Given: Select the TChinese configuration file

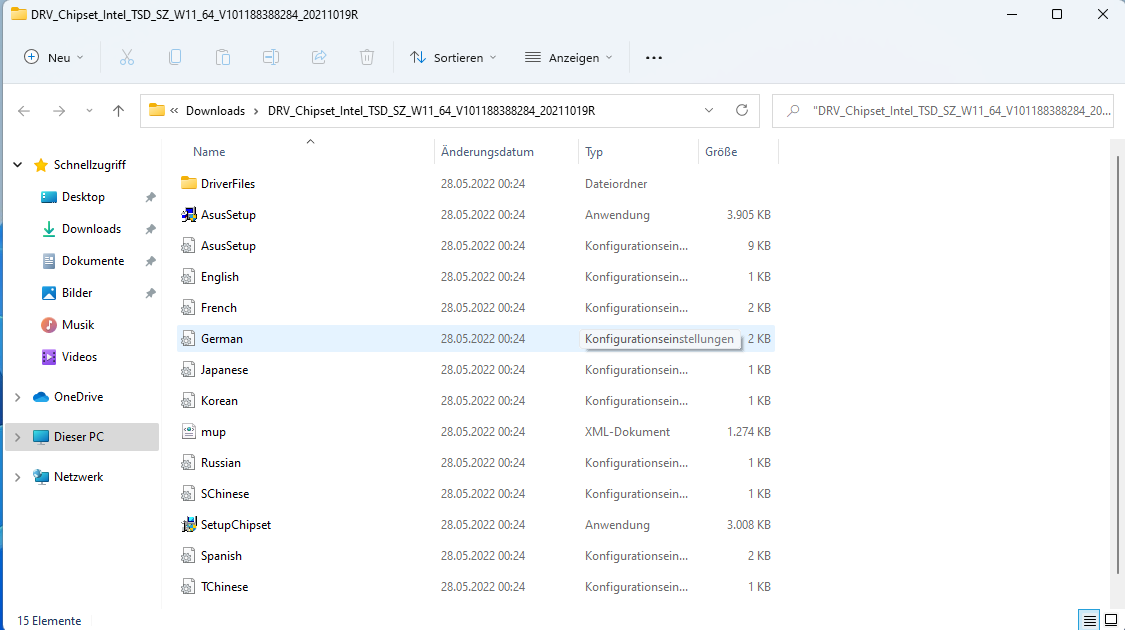Looking at the screenshot, I should 476,587.
